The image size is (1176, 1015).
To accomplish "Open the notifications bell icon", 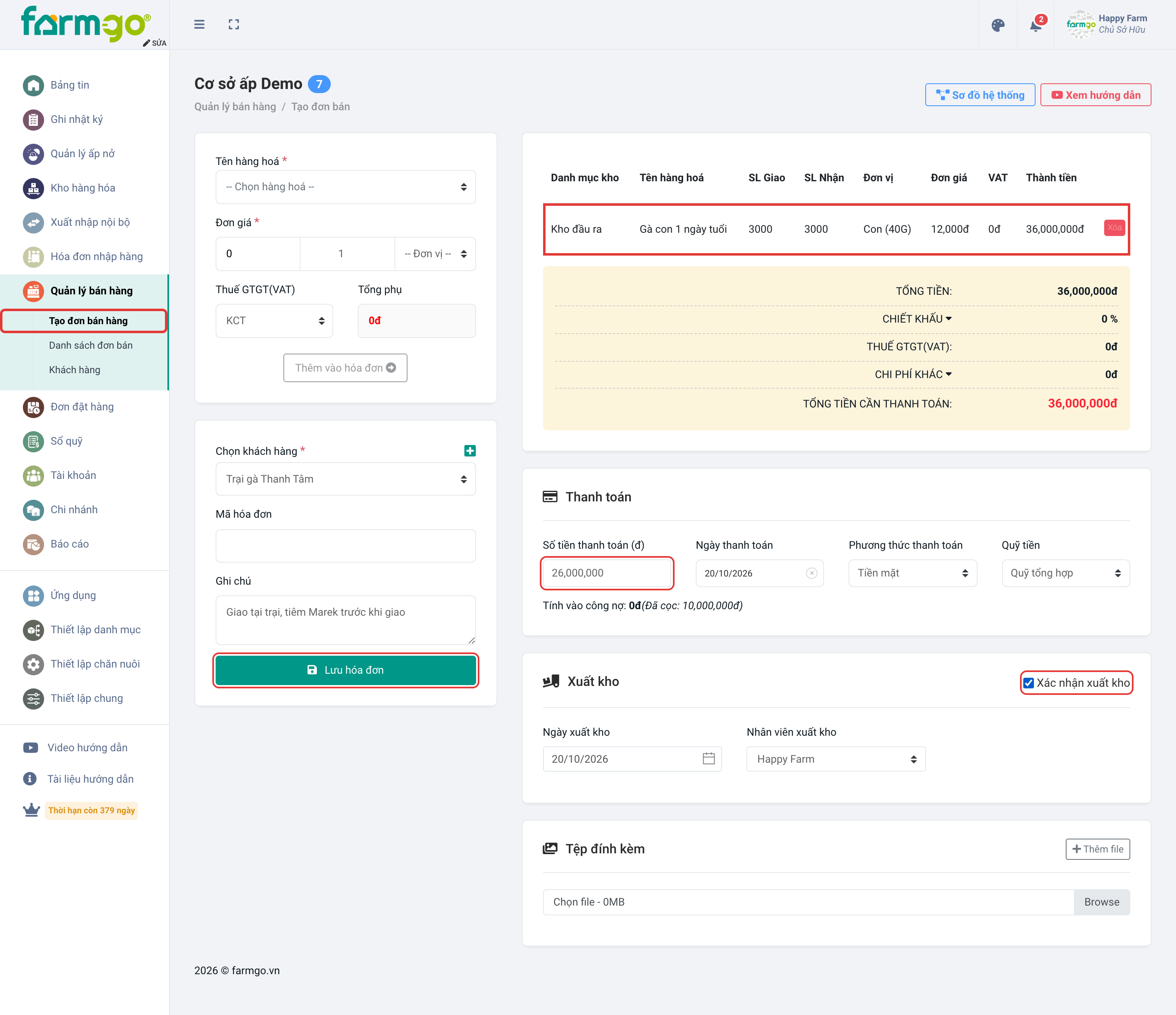I will point(1036,26).
